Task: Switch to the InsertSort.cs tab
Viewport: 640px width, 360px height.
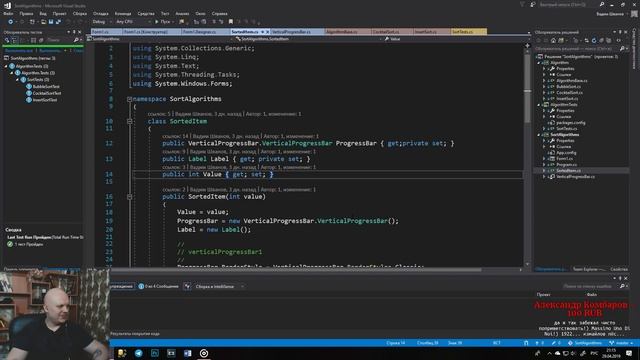Action: coord(432,31)
